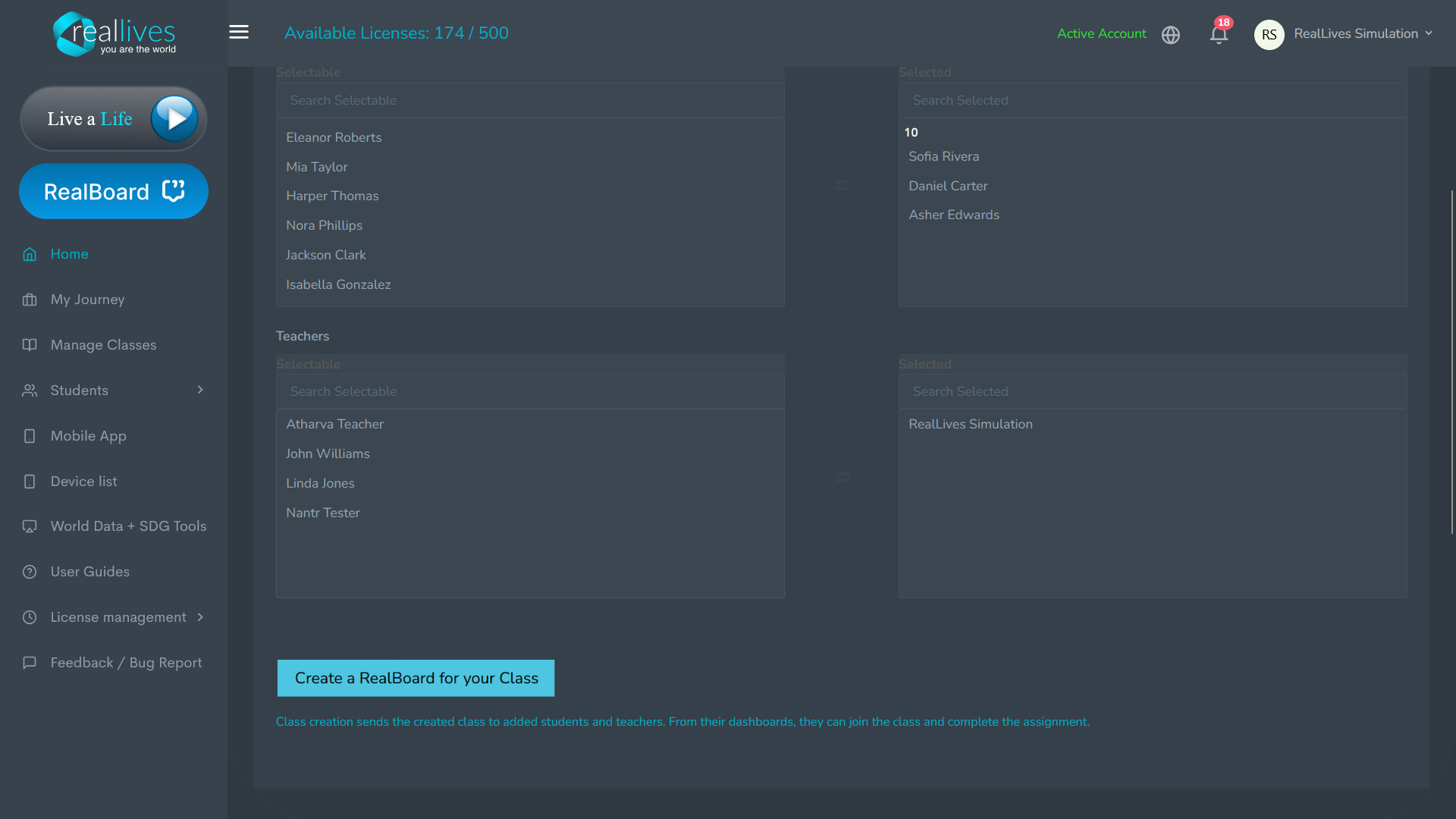This screenshot has width=1456, height=819.
Task: Click the Mobile App phone icon
Action: [30, 436]
